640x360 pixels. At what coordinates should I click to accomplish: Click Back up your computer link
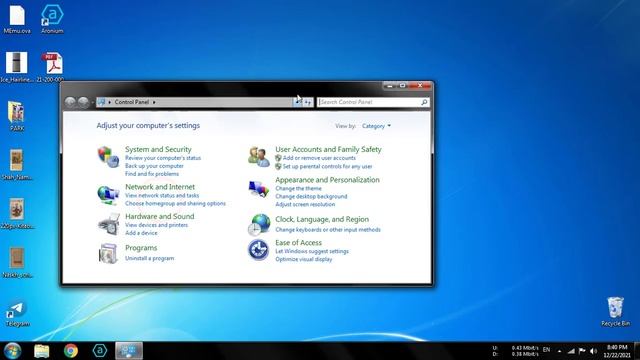pos(154,166)
